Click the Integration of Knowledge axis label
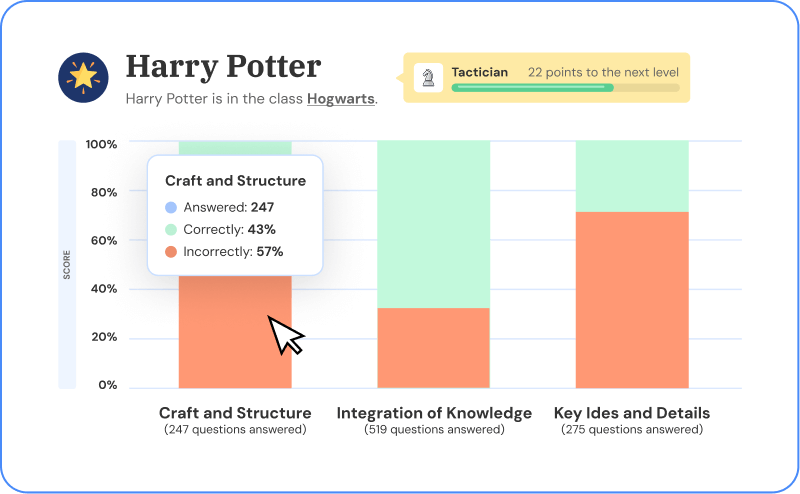The image size is (800, 494). click(x=434, y=413)
